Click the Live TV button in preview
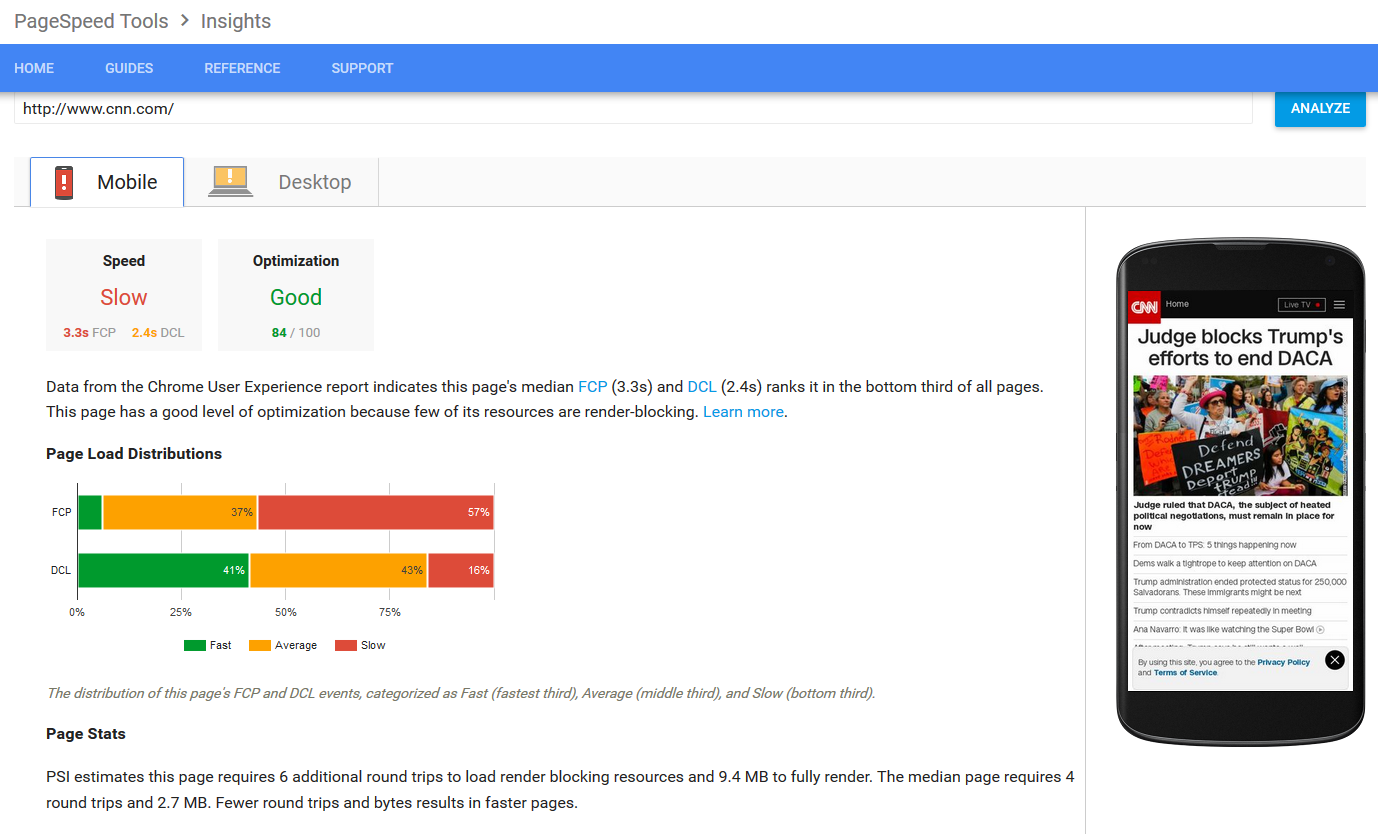The height and width of the screenshot is (834, 1378). pos(1301,305)
